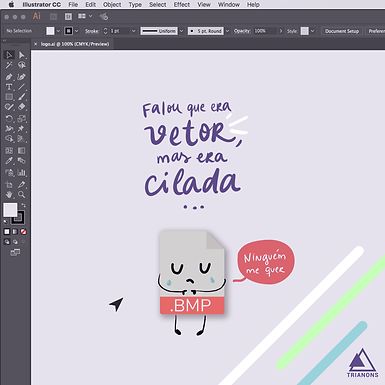Select the Gradient tool
385x385 pixels.
(22, 151)
